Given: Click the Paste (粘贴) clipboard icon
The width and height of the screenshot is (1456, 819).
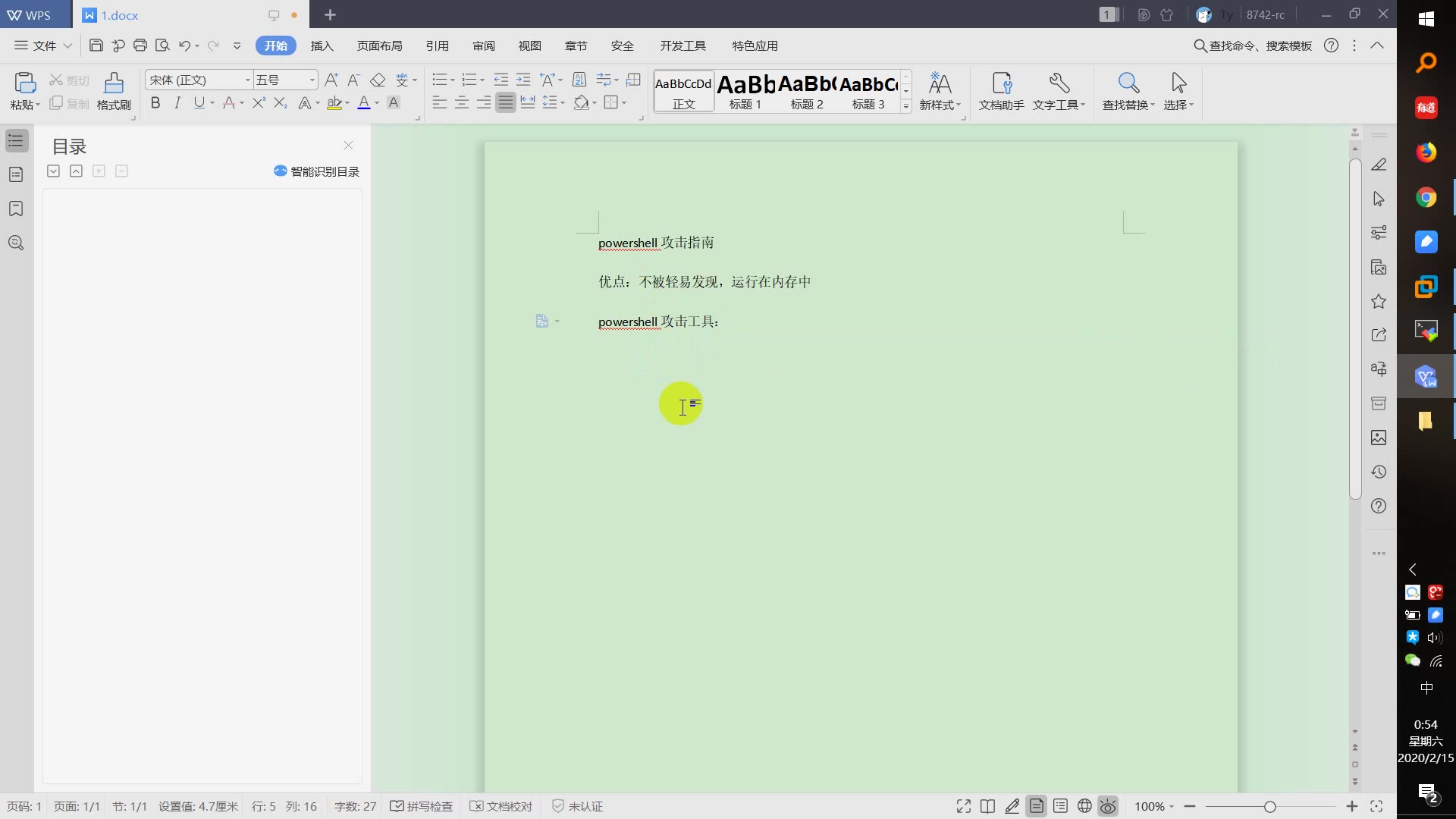Looking at the screenshot, I should [x=24, y=83].
